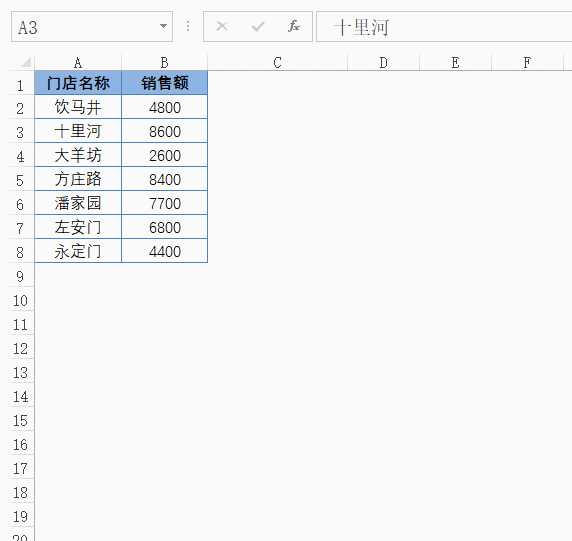
Task: Select the cell 左安门
Action: pyautogui.click(x=78, y=227)
